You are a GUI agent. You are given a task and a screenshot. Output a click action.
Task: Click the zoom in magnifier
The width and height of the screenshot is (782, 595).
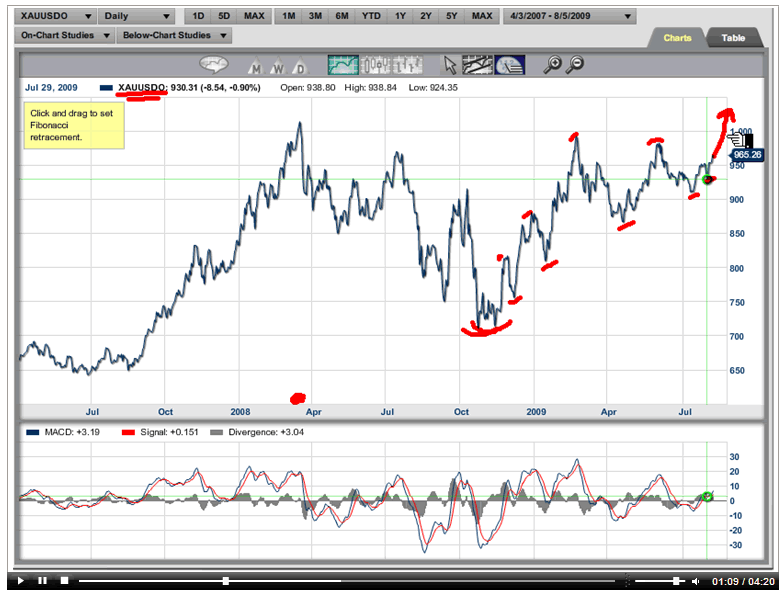point(552,66)
